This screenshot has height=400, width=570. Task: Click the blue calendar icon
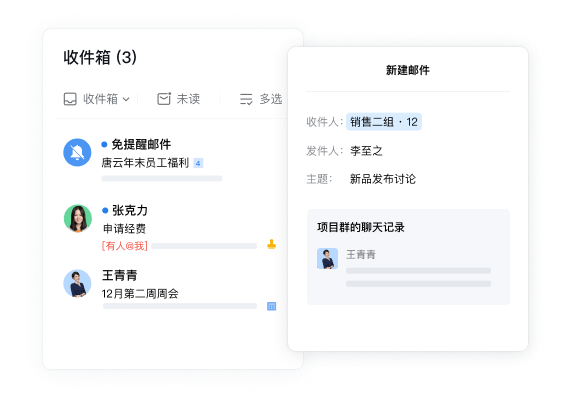272,306
